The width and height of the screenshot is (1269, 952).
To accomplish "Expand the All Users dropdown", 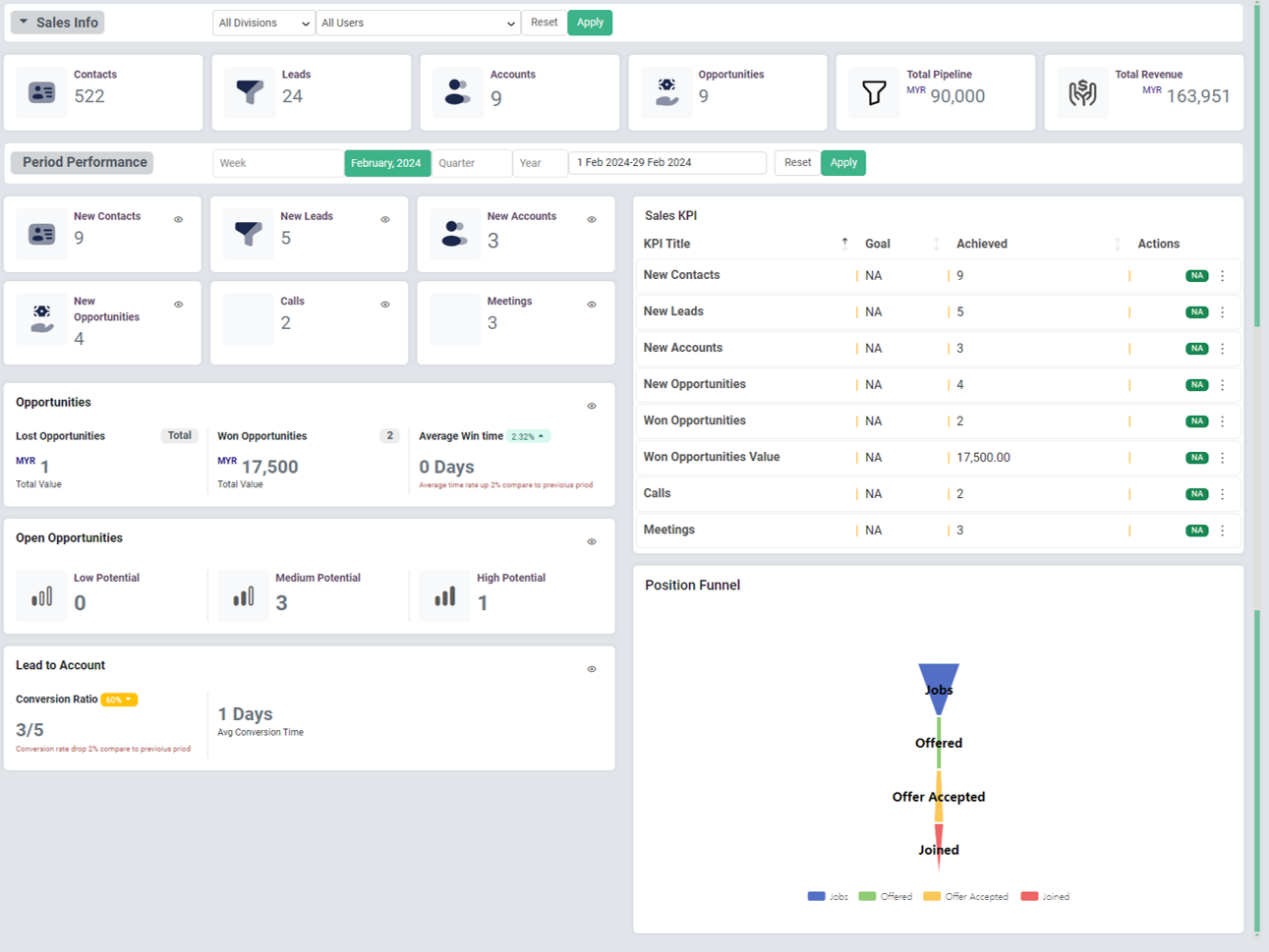I will click(x=418, y=23).
